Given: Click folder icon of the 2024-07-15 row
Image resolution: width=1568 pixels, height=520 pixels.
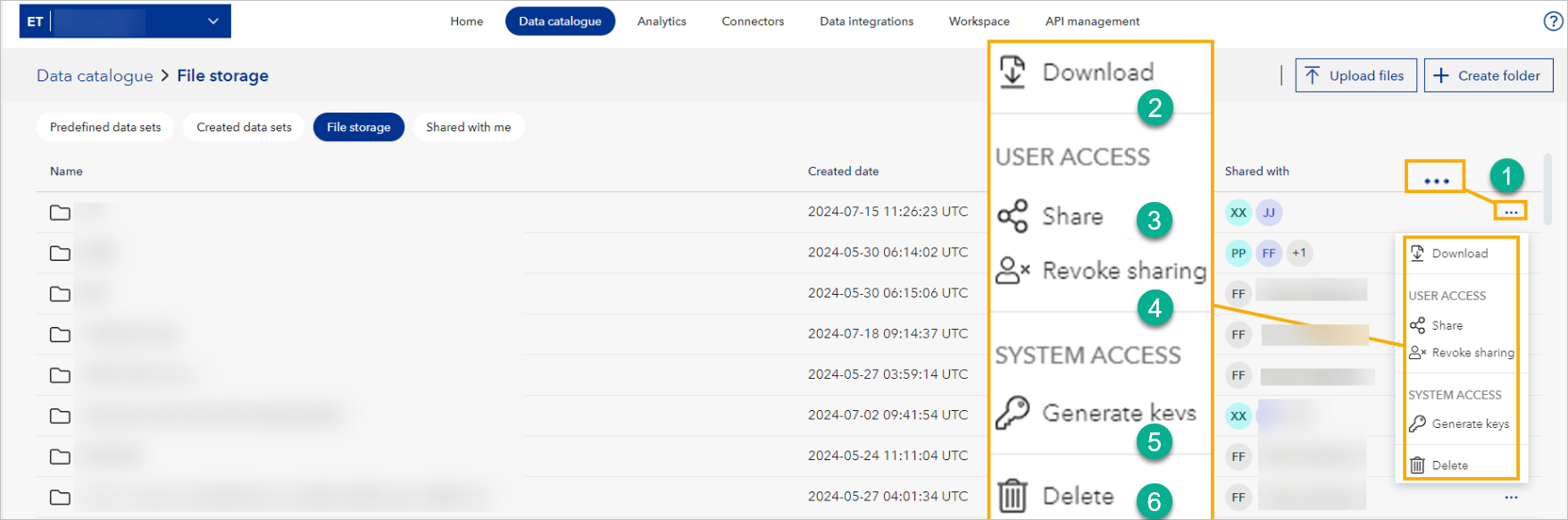Looking at the screenshot, I should point(60,213).
